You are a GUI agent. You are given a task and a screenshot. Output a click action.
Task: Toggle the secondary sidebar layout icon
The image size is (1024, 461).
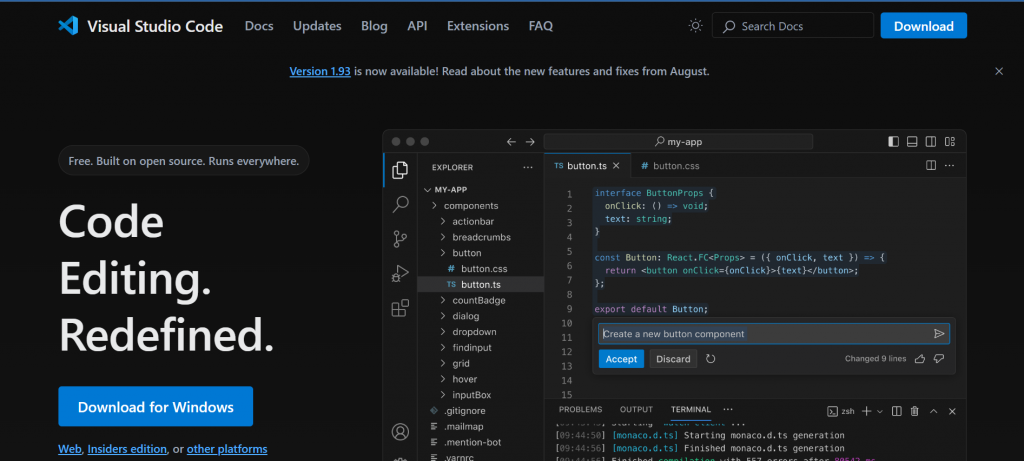point(931,142)
